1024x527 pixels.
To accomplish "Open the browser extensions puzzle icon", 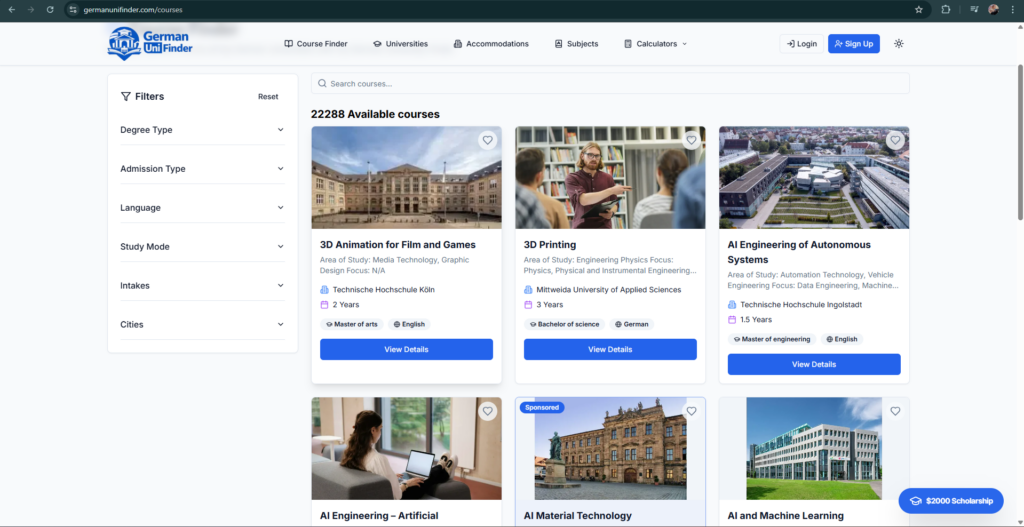I will click(x=945, y=10).
